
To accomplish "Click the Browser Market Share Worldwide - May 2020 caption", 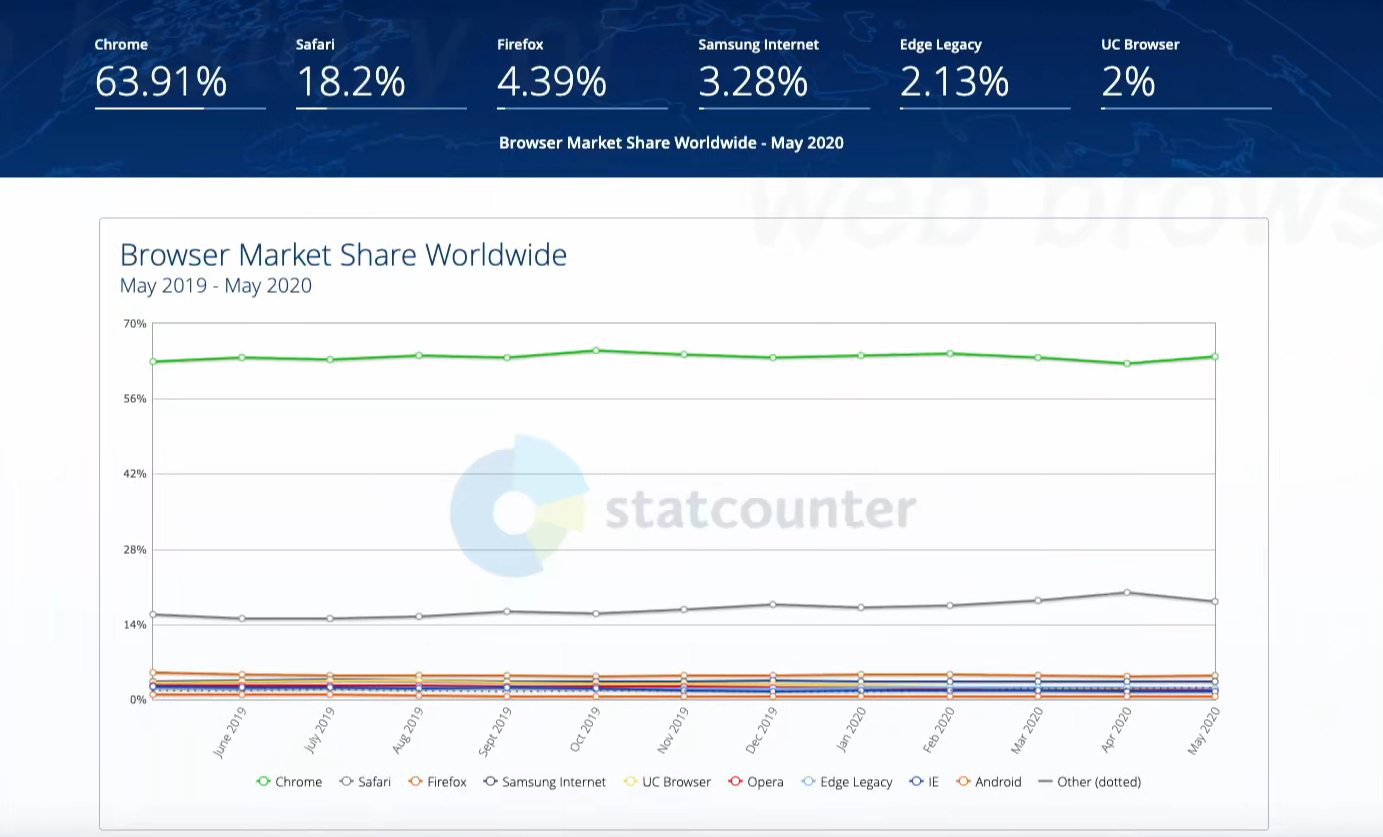I will click(x=671, y=143).
